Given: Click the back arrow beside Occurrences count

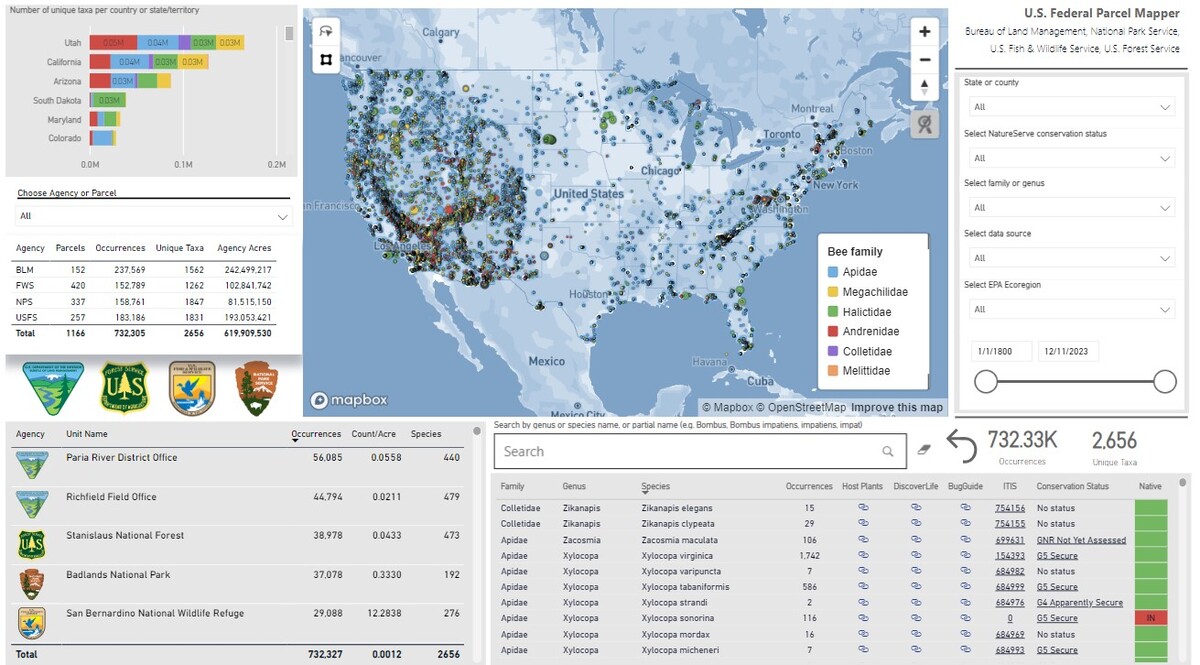Looking at the screenshot, I should 961,446.
